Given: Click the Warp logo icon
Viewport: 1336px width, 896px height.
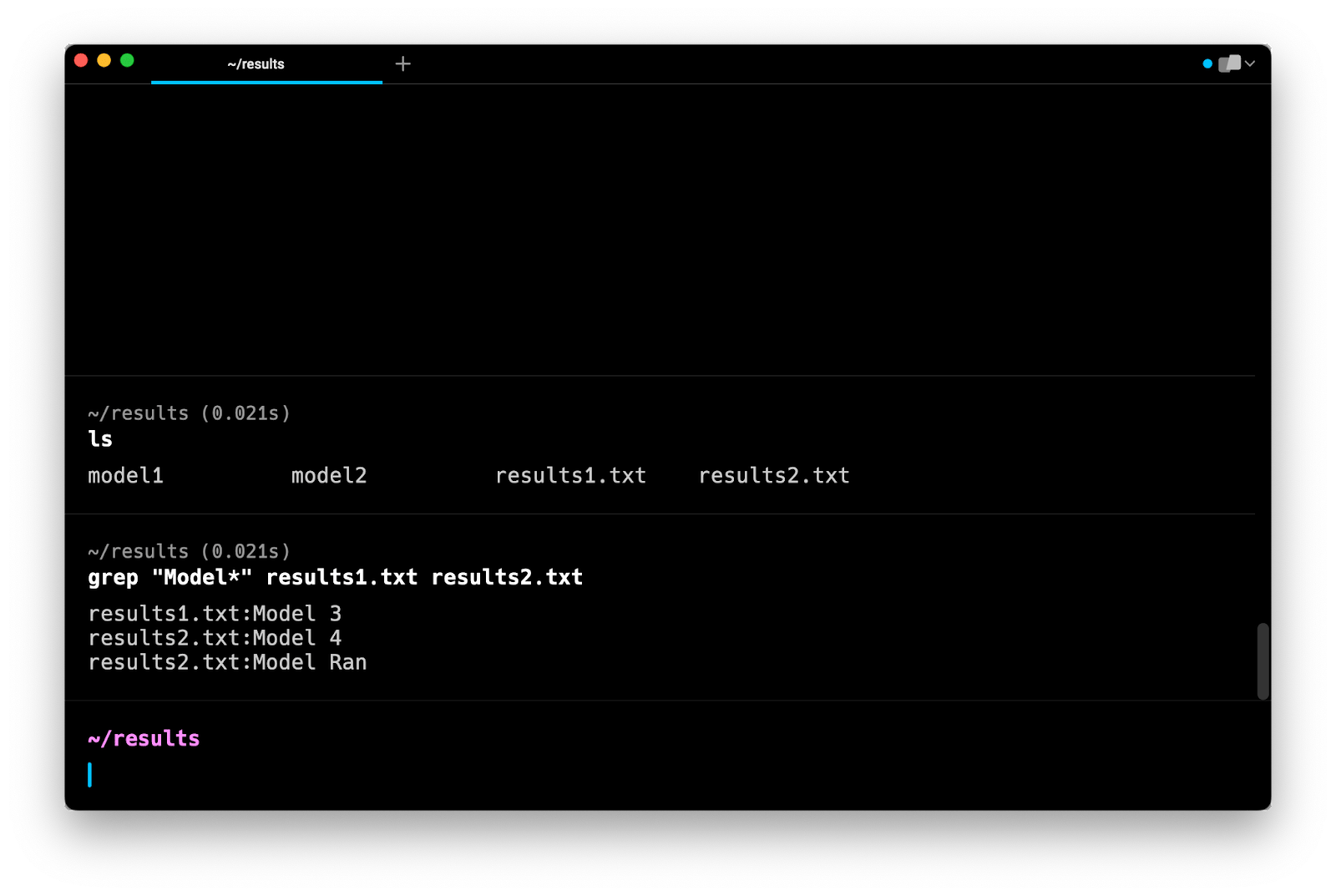Looking at the screenshot, I should click(1228, 64).
